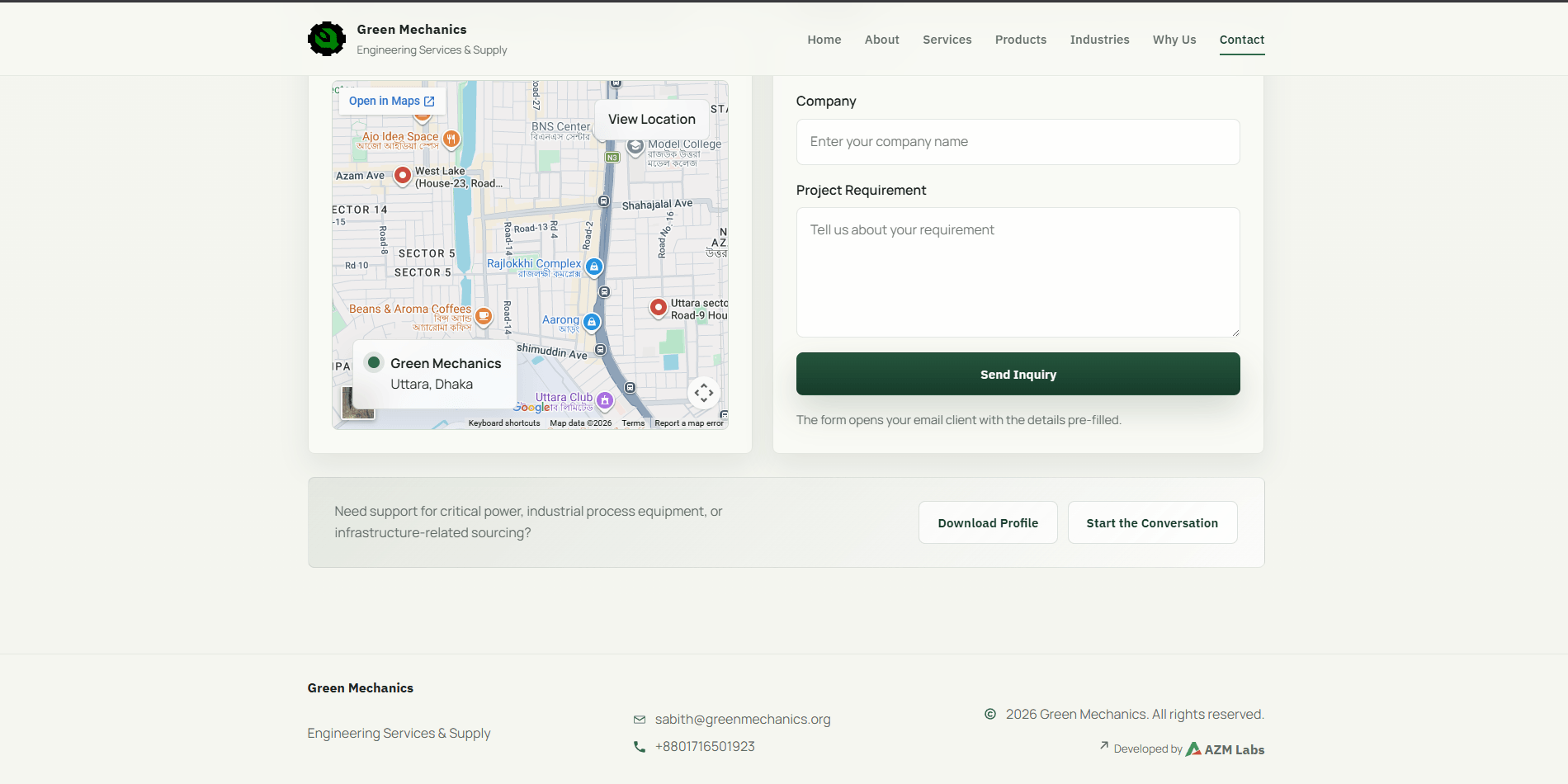Click the +8801716501923 phone number

click(x=705, y=747)
